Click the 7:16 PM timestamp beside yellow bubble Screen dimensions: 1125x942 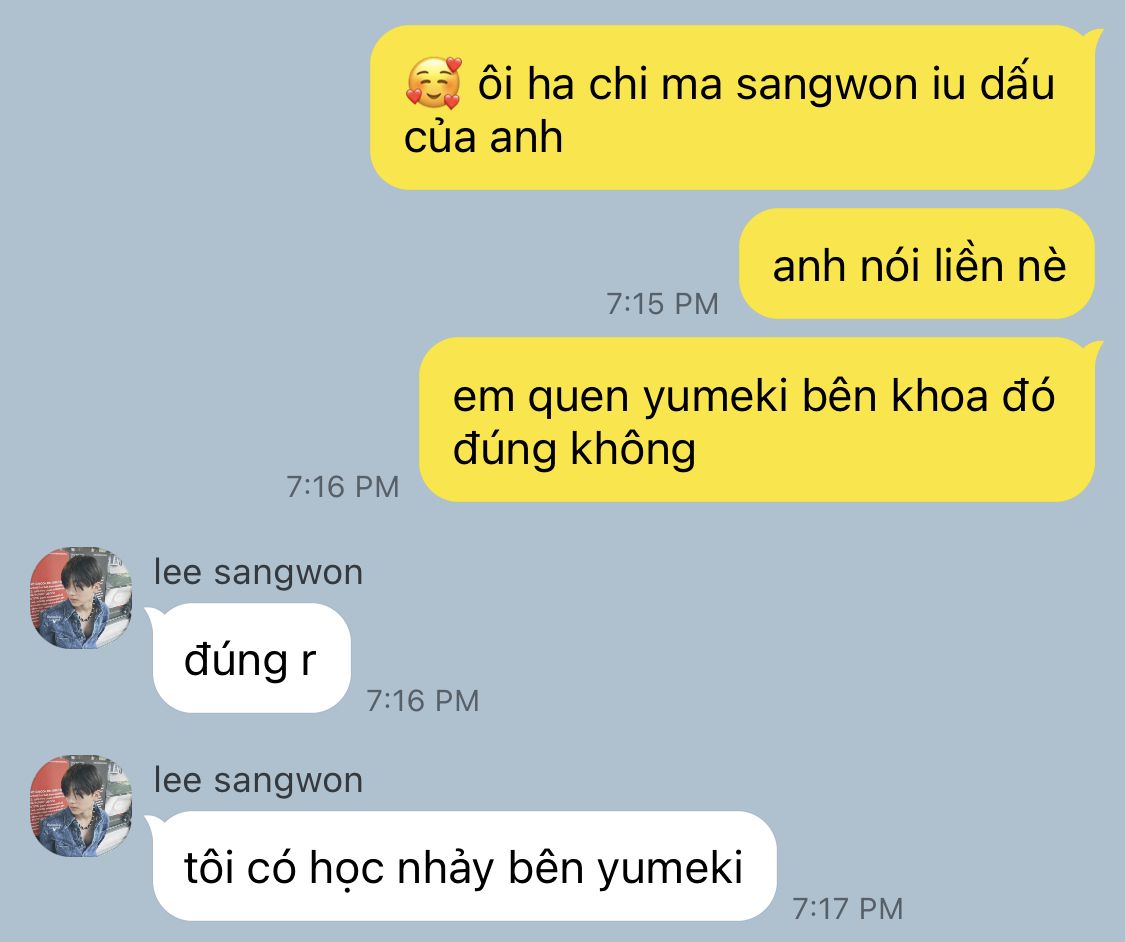(343, 487)
